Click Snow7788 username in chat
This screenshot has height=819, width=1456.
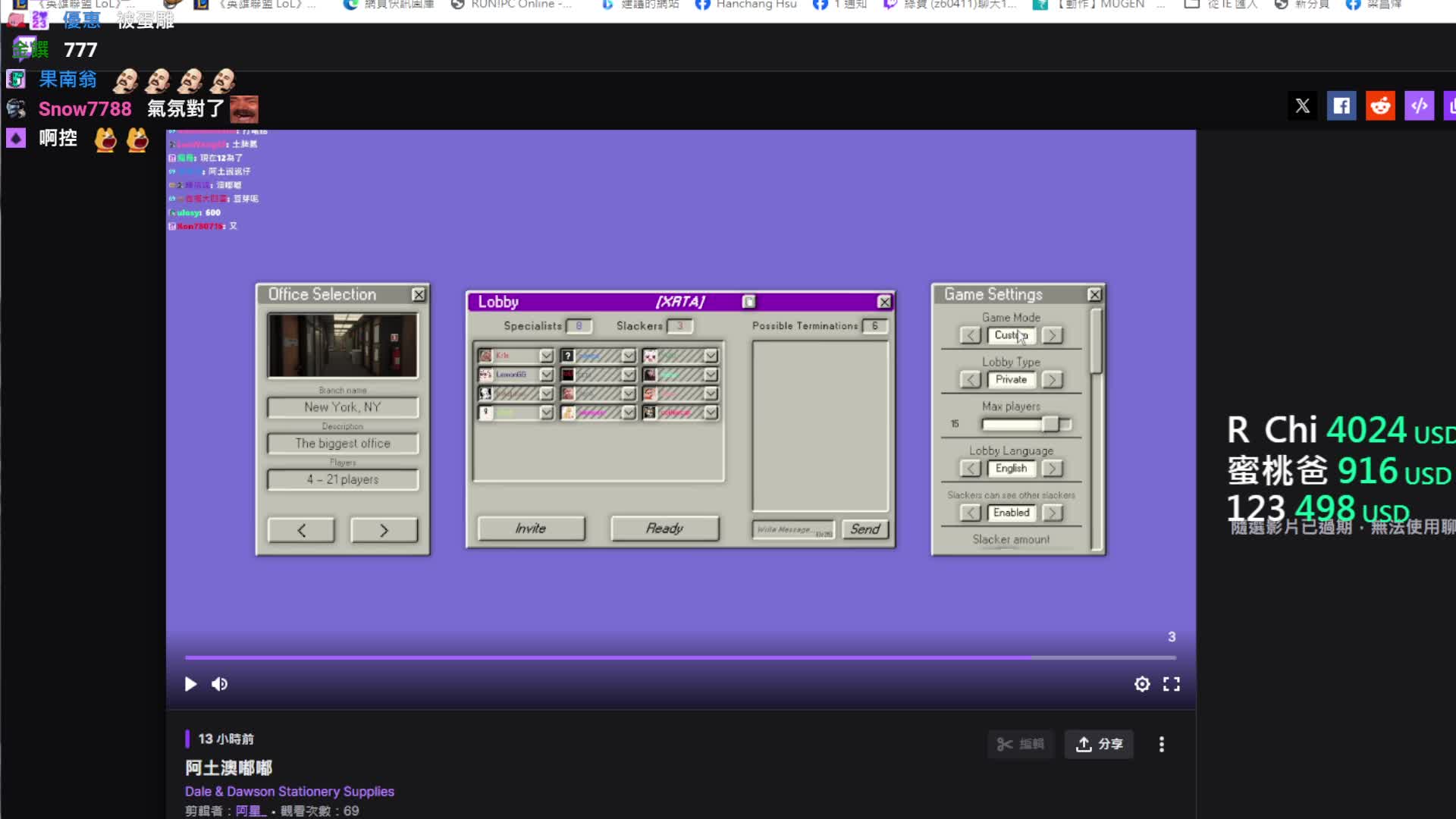tap(85, 109)
